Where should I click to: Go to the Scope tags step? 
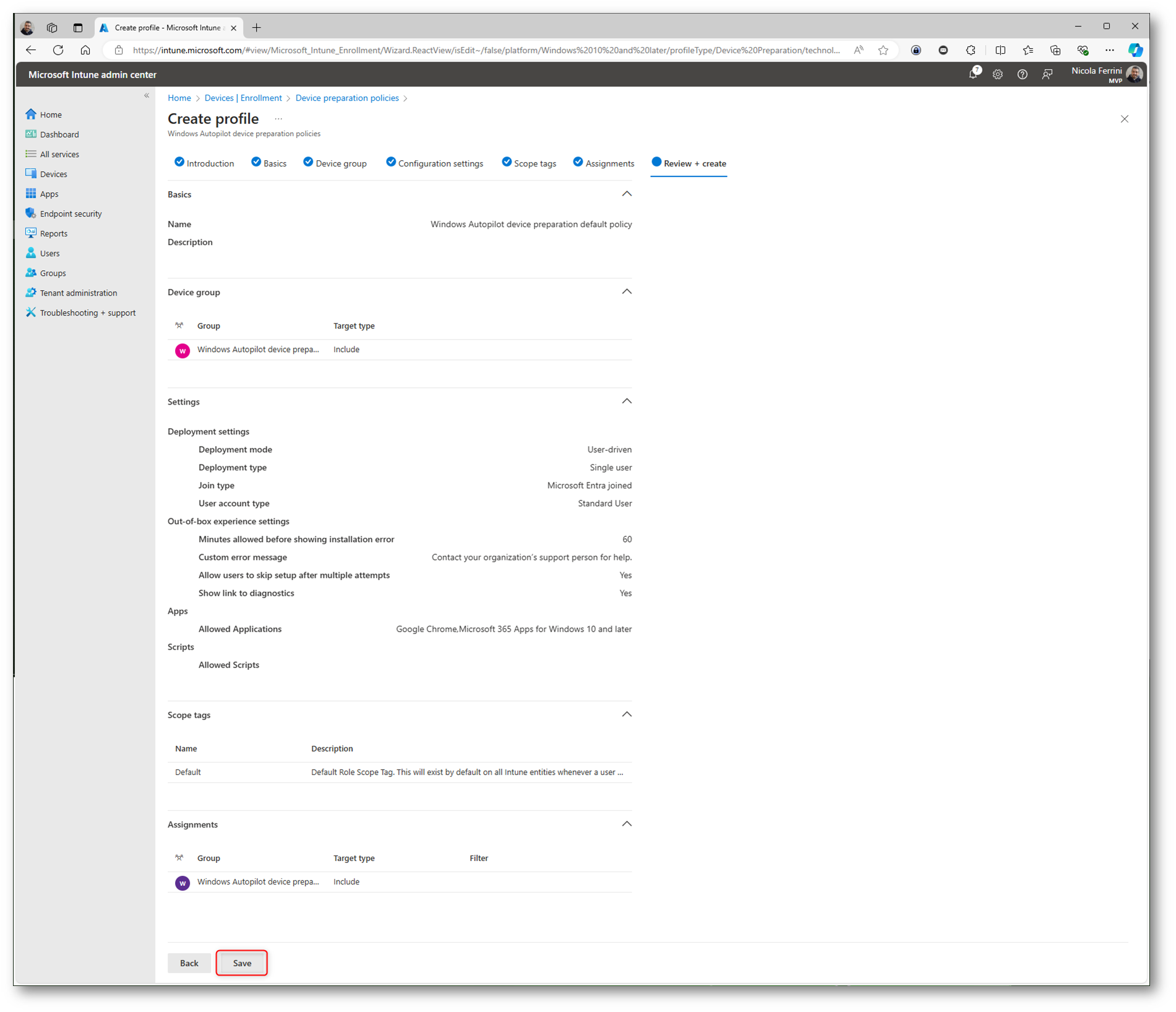[529, 163]
